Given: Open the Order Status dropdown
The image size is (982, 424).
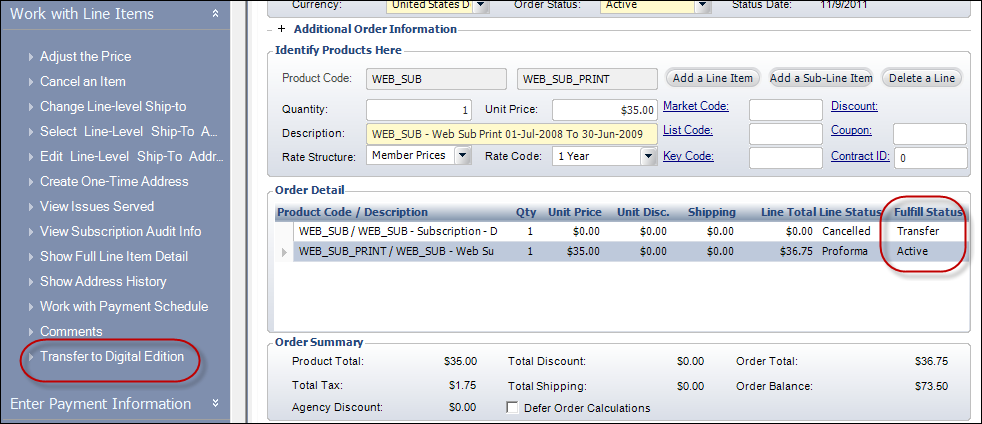Looking at the screenshot, I should pos(702,5).
